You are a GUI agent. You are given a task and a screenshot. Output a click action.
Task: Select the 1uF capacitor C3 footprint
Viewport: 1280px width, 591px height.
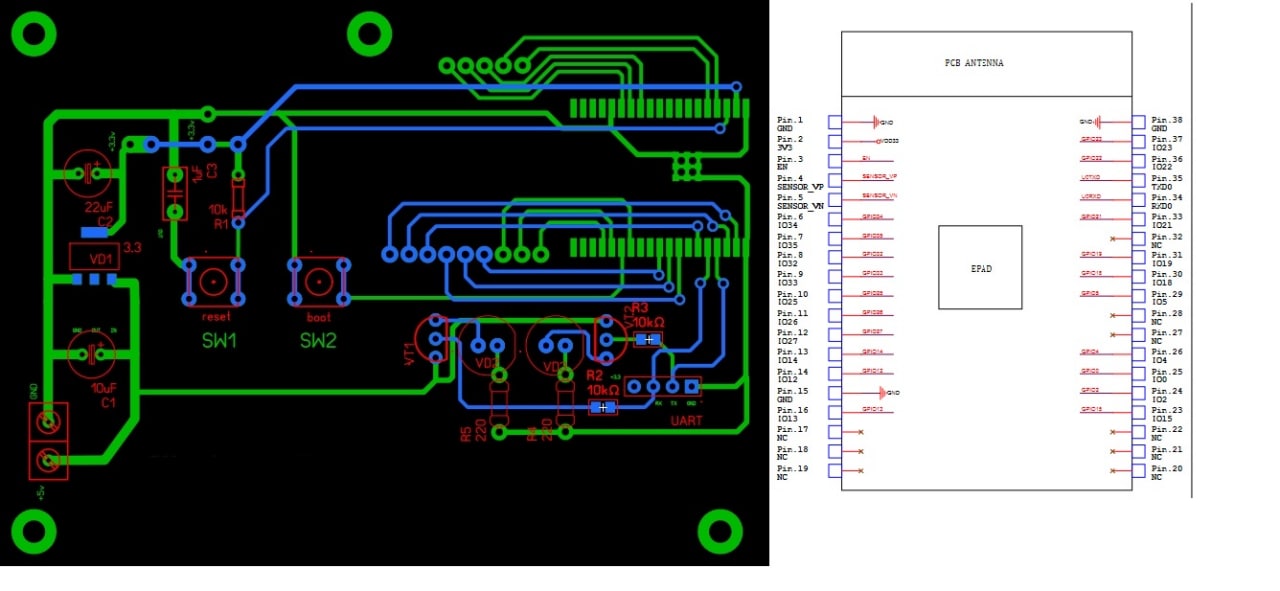[x=175, y=193]
